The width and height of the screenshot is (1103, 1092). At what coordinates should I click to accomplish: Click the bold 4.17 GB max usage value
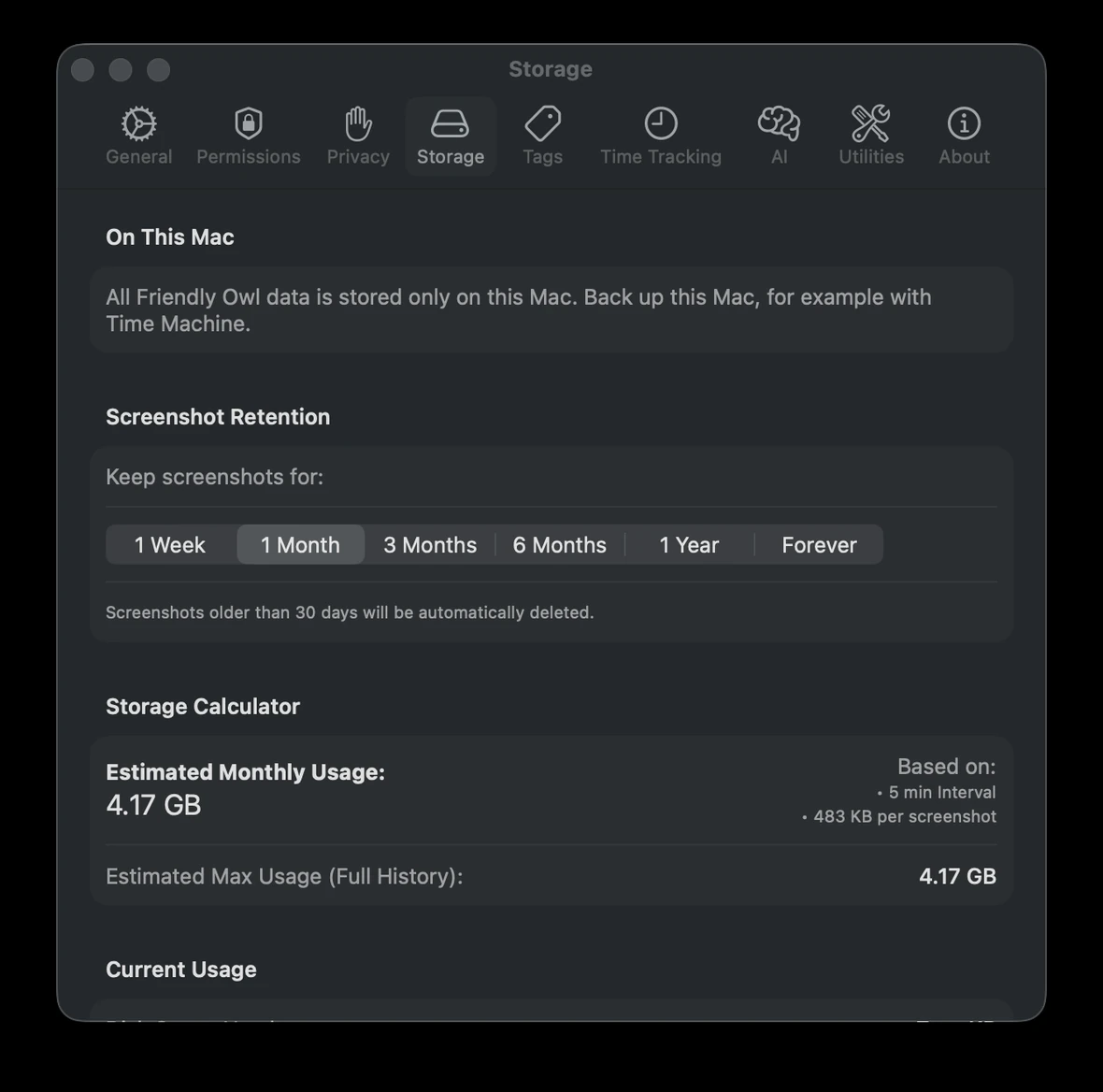coord(957,877)
